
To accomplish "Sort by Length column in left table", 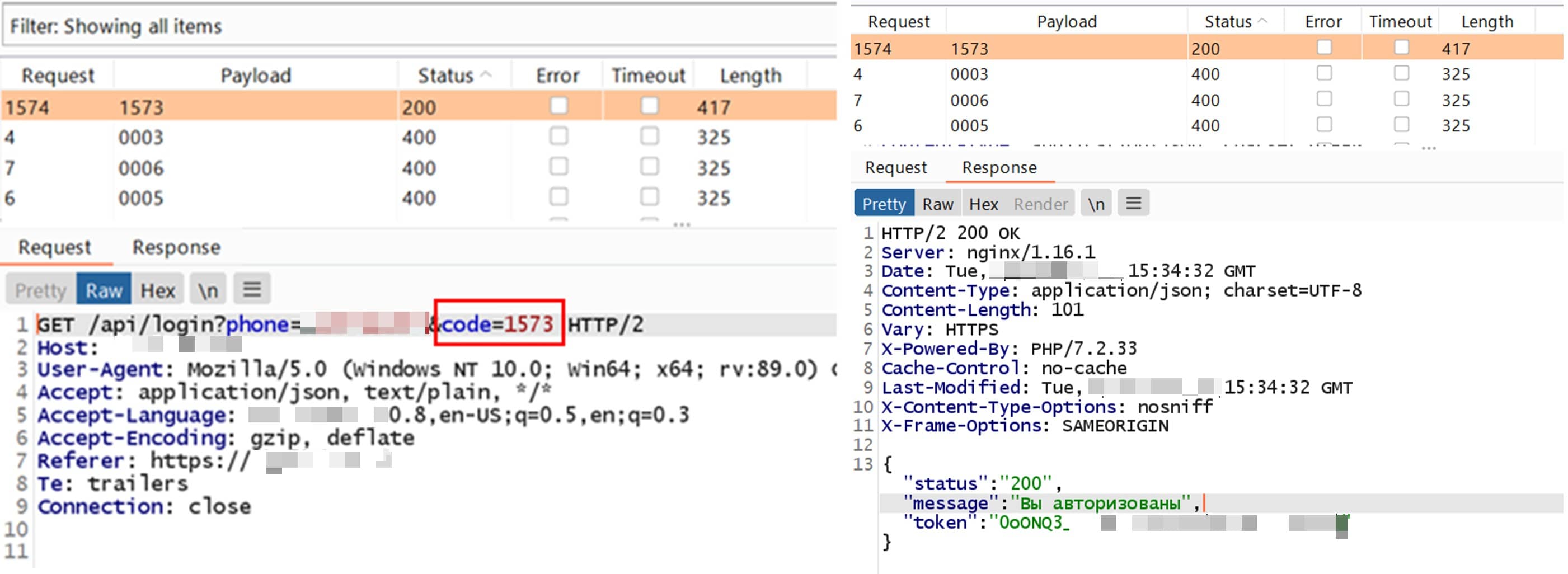I will pos(750,76).
